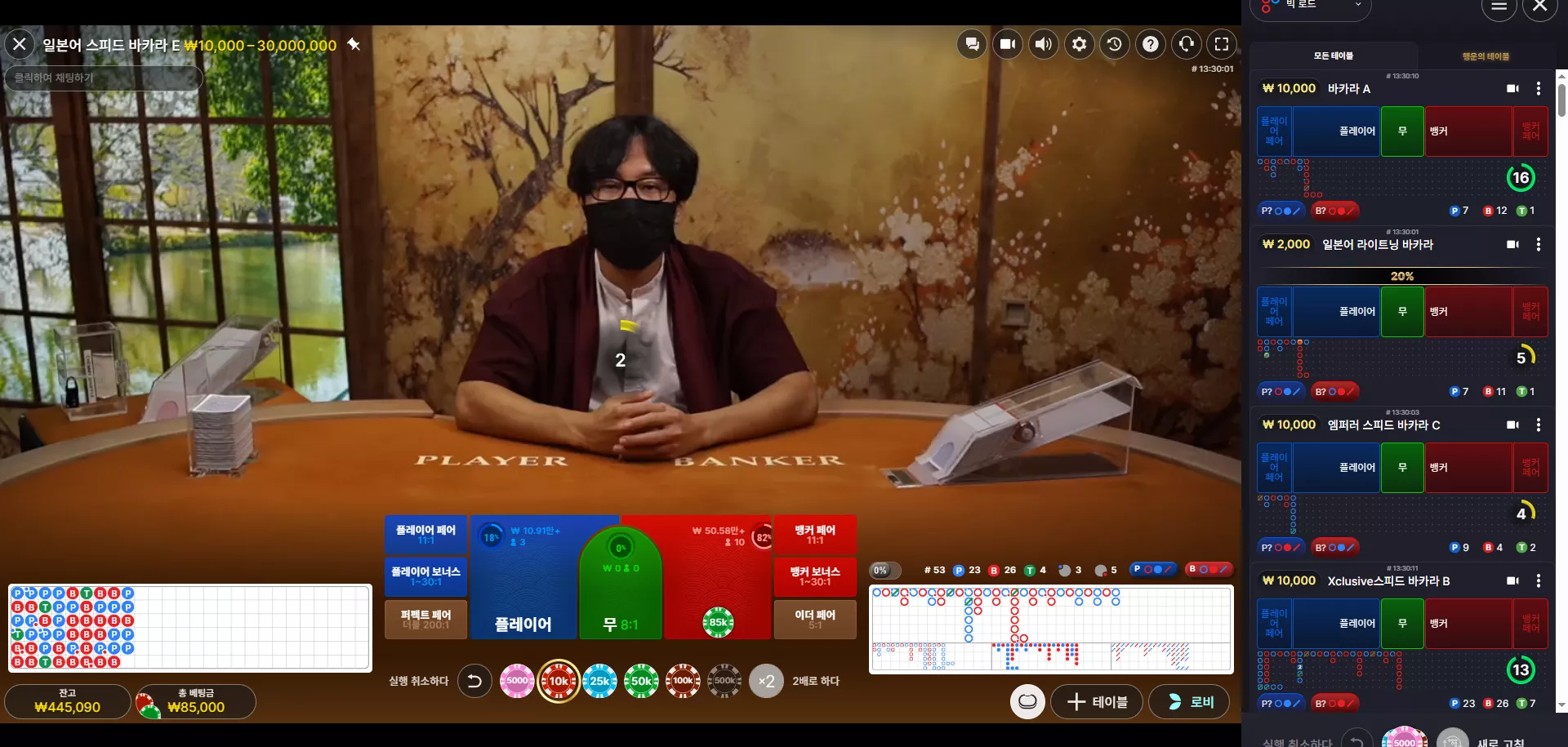Toggle video for 바카라 A table
The width and height of the screenshot is (1568, 747).
(1512, 88)
